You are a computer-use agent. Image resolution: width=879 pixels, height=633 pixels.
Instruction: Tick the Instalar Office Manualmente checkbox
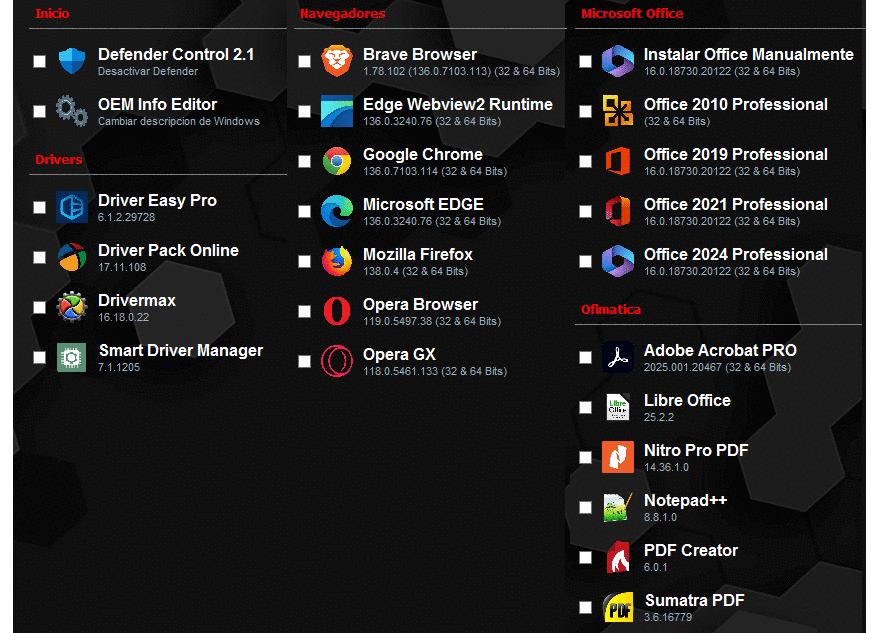[585, 61]
